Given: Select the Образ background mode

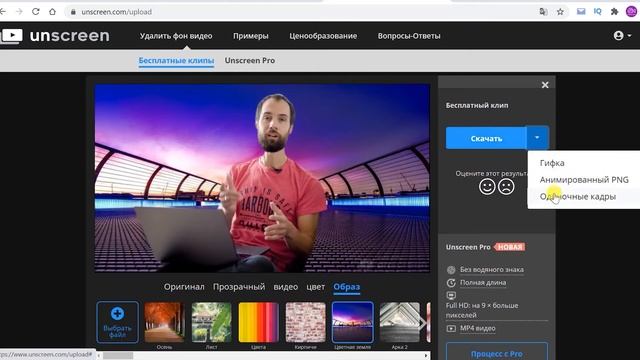Looking at the screenshot, I should pyautogui.click(x=347, y=287).
